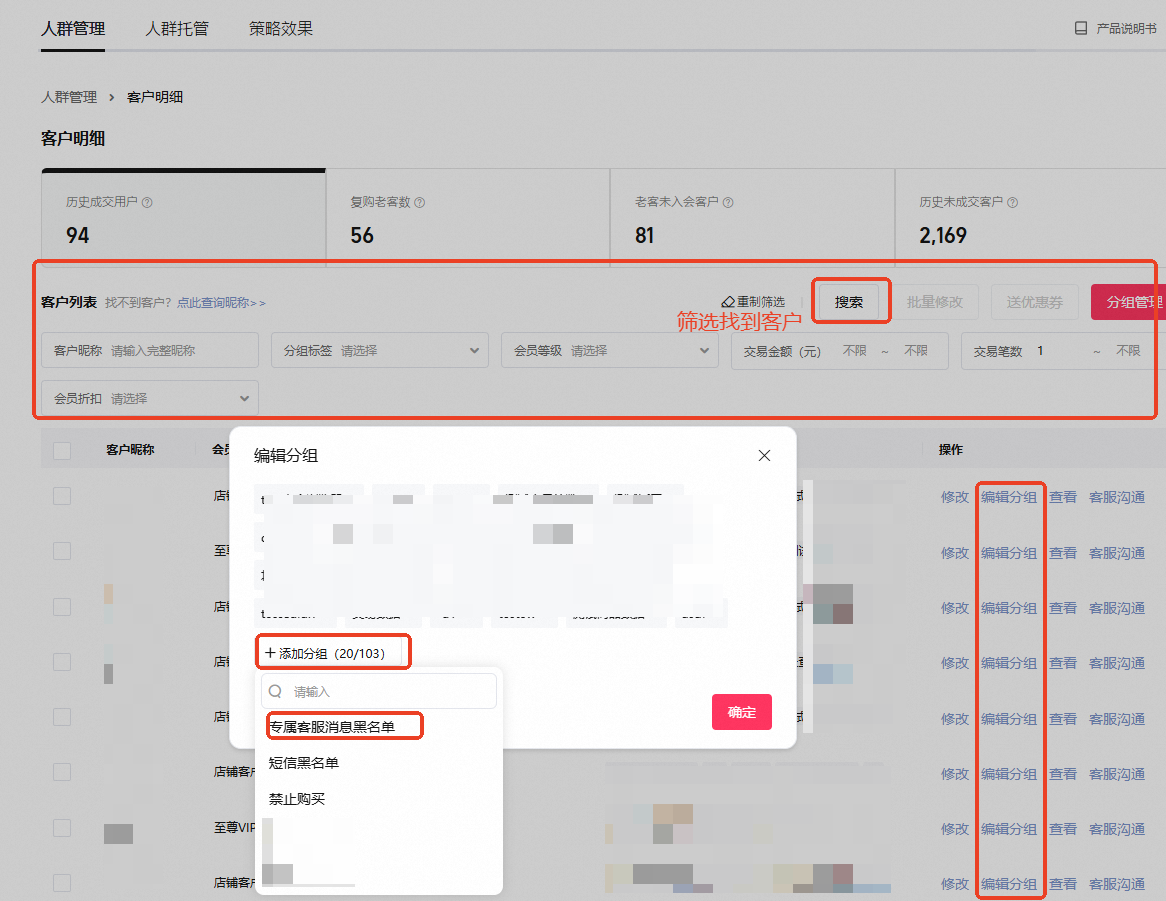Viewport: 1166px width, 901px height.
Task: Click the 搜索 button
Action: click(x=849, y=302)
